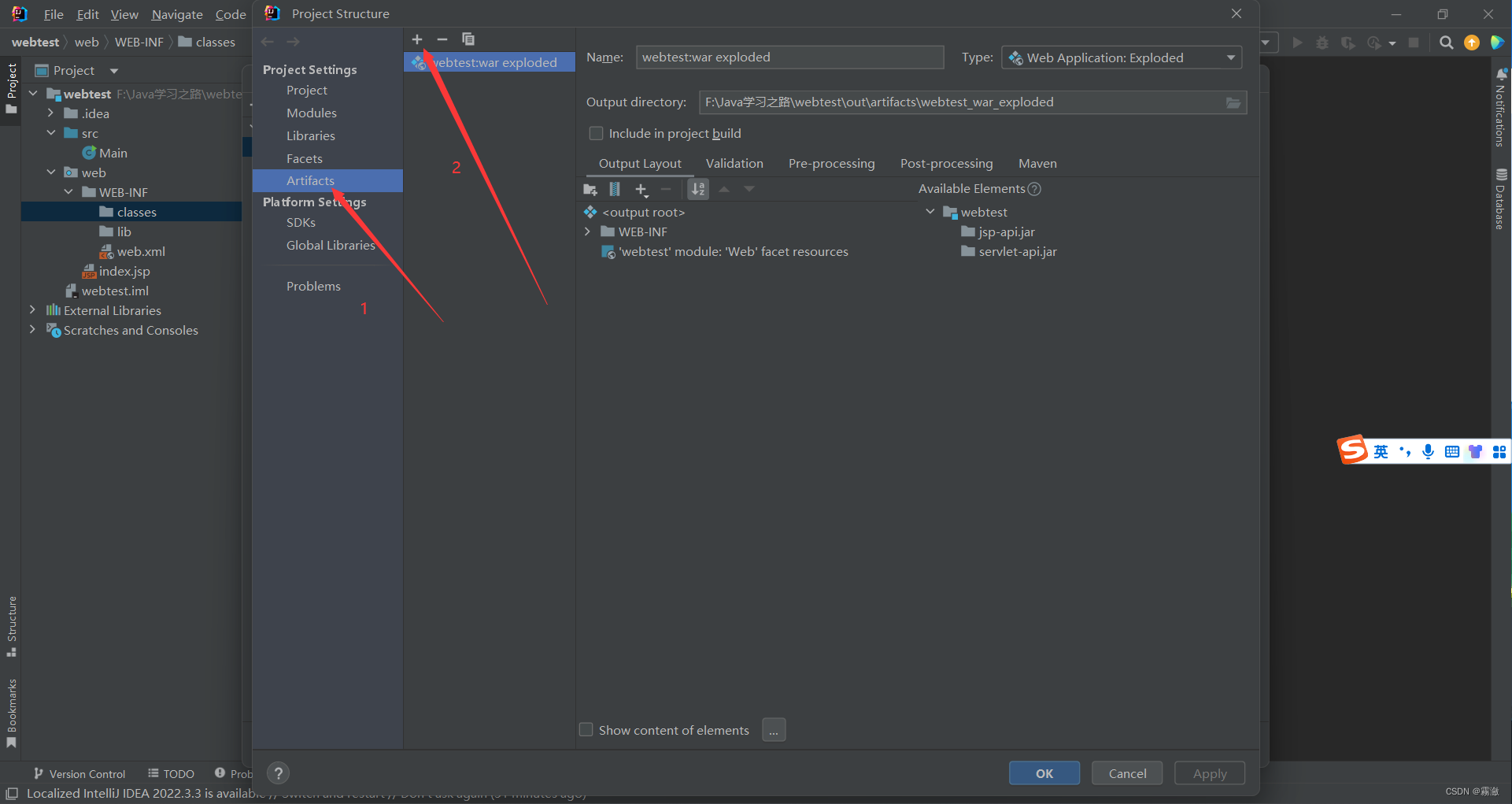Toggle Sogou voice input microphone
This screenshot has height=804, width=1512.
[1428, 451]
